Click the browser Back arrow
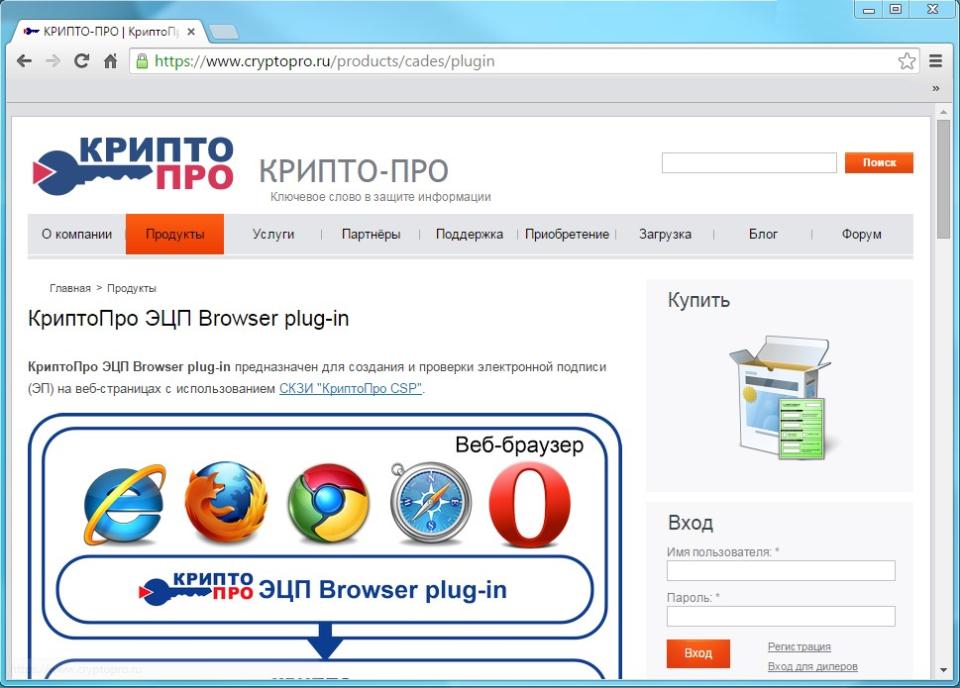This screenshot has width=960, height=688. point(24,61)
